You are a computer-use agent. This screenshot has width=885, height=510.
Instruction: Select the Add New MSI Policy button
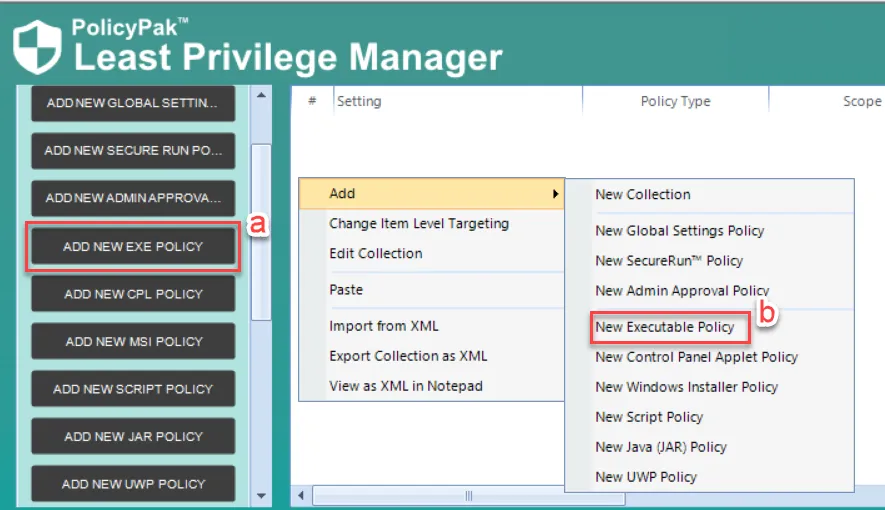tap(133, 341)
